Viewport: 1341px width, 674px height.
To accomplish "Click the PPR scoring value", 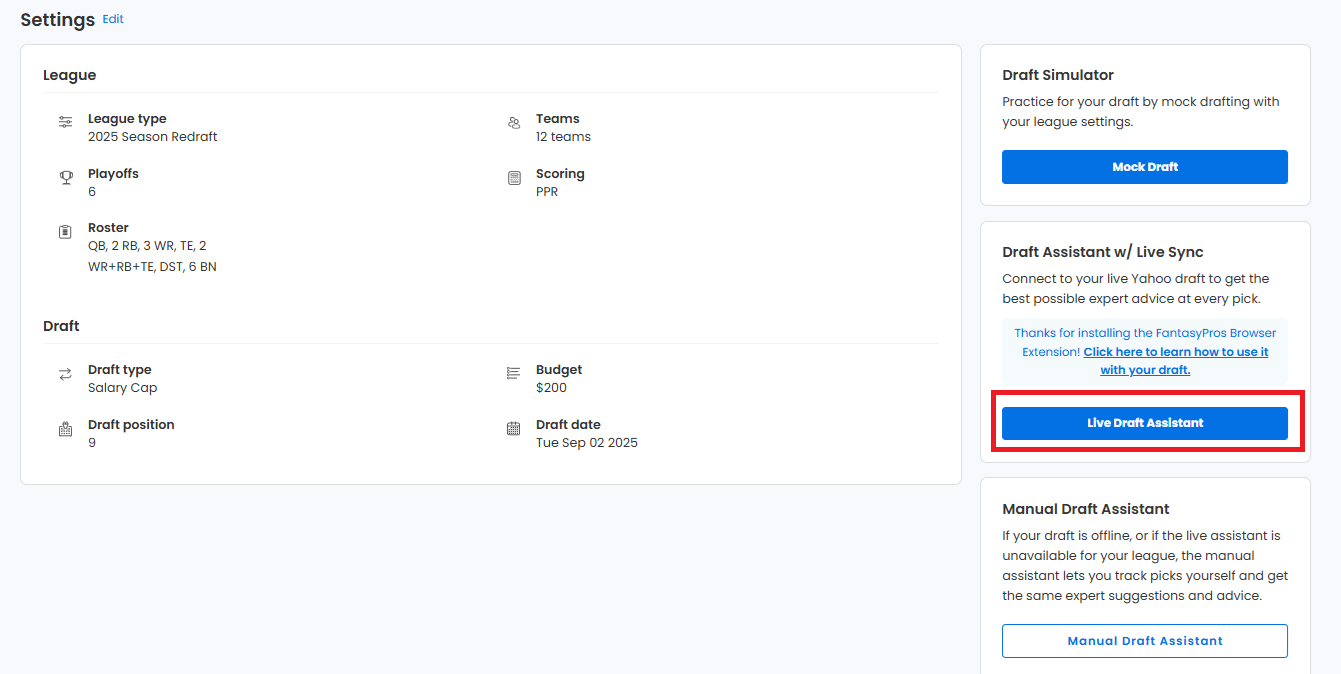I will [x=547, y=192].
